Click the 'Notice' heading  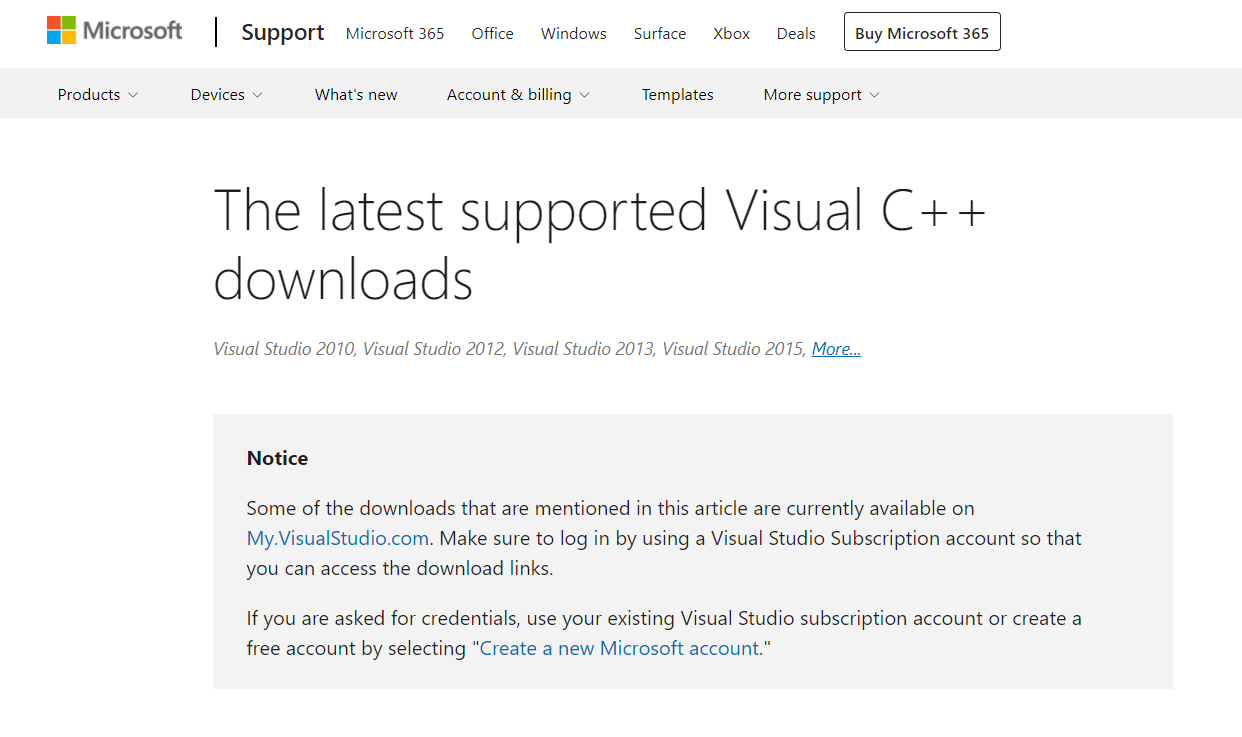pos(278,458)
